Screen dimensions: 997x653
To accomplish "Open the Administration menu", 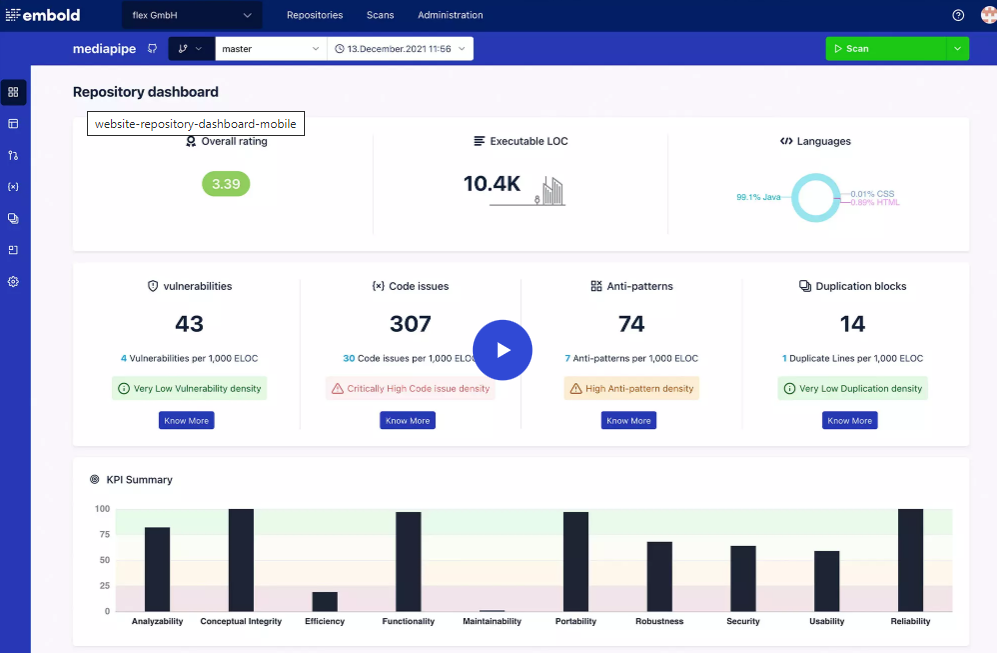I will click(450, 15).
